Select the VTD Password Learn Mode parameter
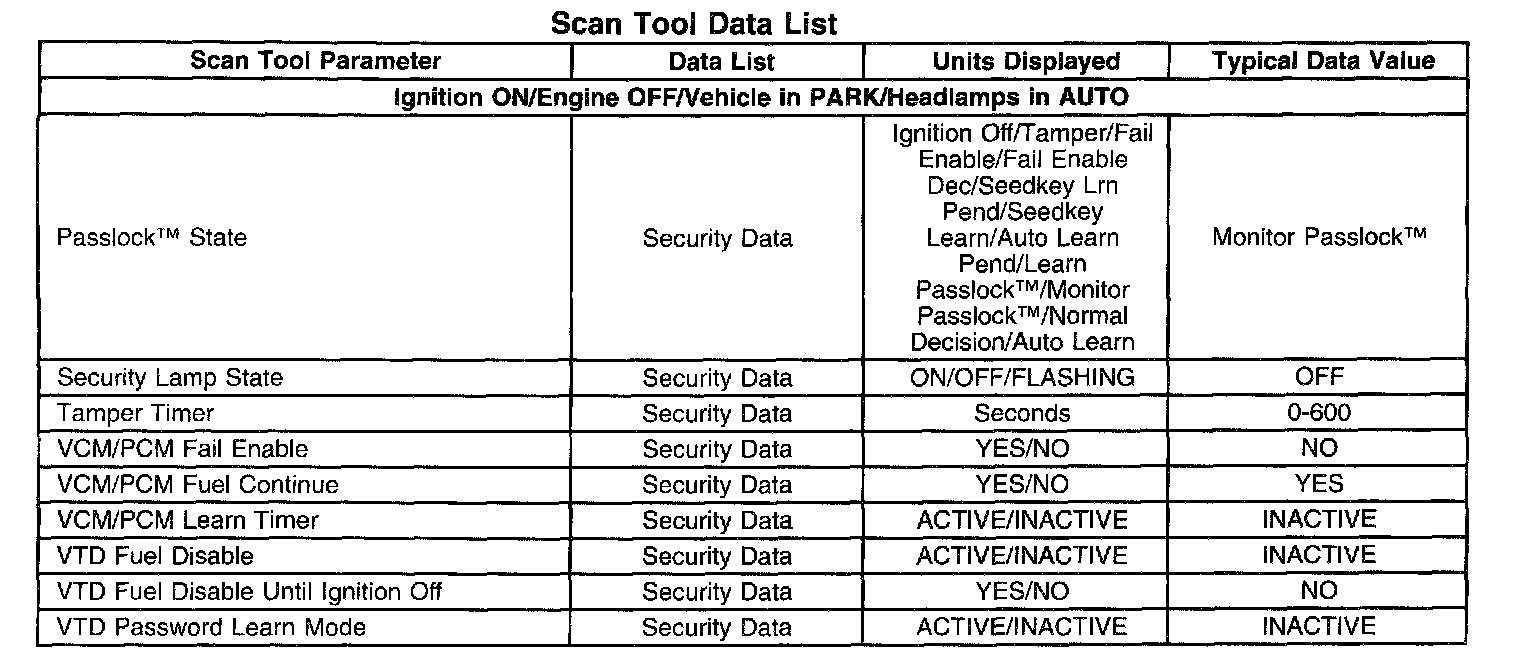The height and width of the screenshot is (666, 1520). coord(211,628)
